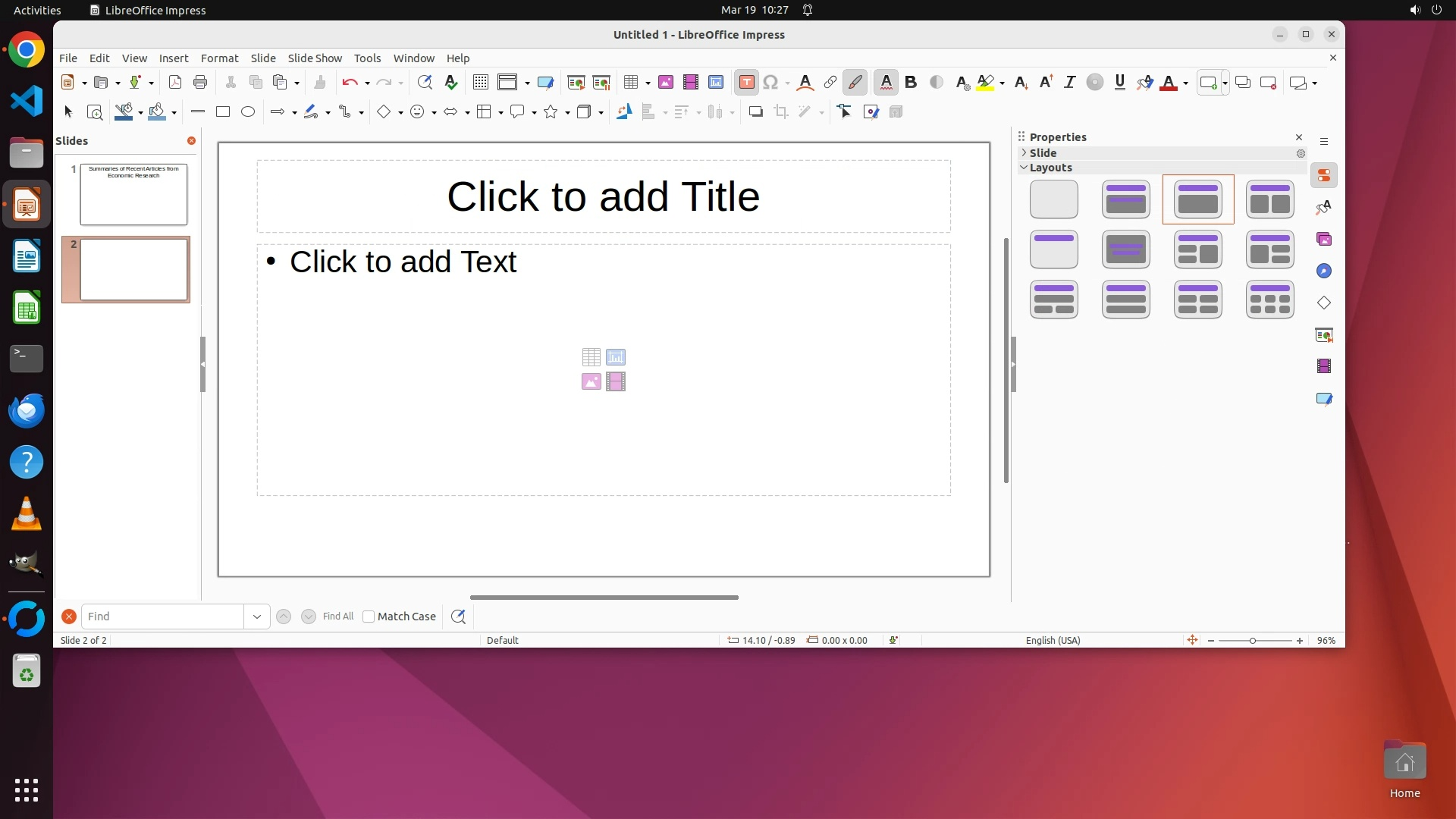Click the Insert Text Box icon
This screenshot has height=819, width=1456.
746,83
